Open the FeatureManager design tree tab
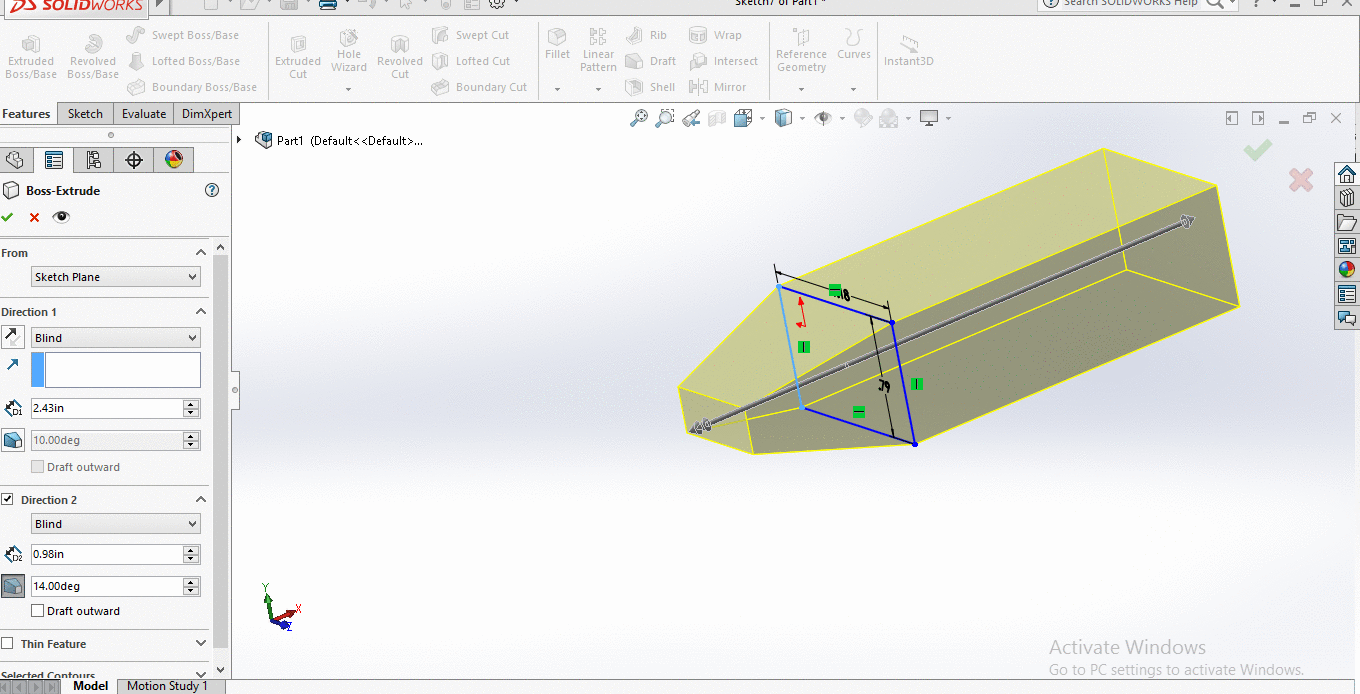Image resolution: width=1360 pixels, height=694 pixels. pos(14,160)
